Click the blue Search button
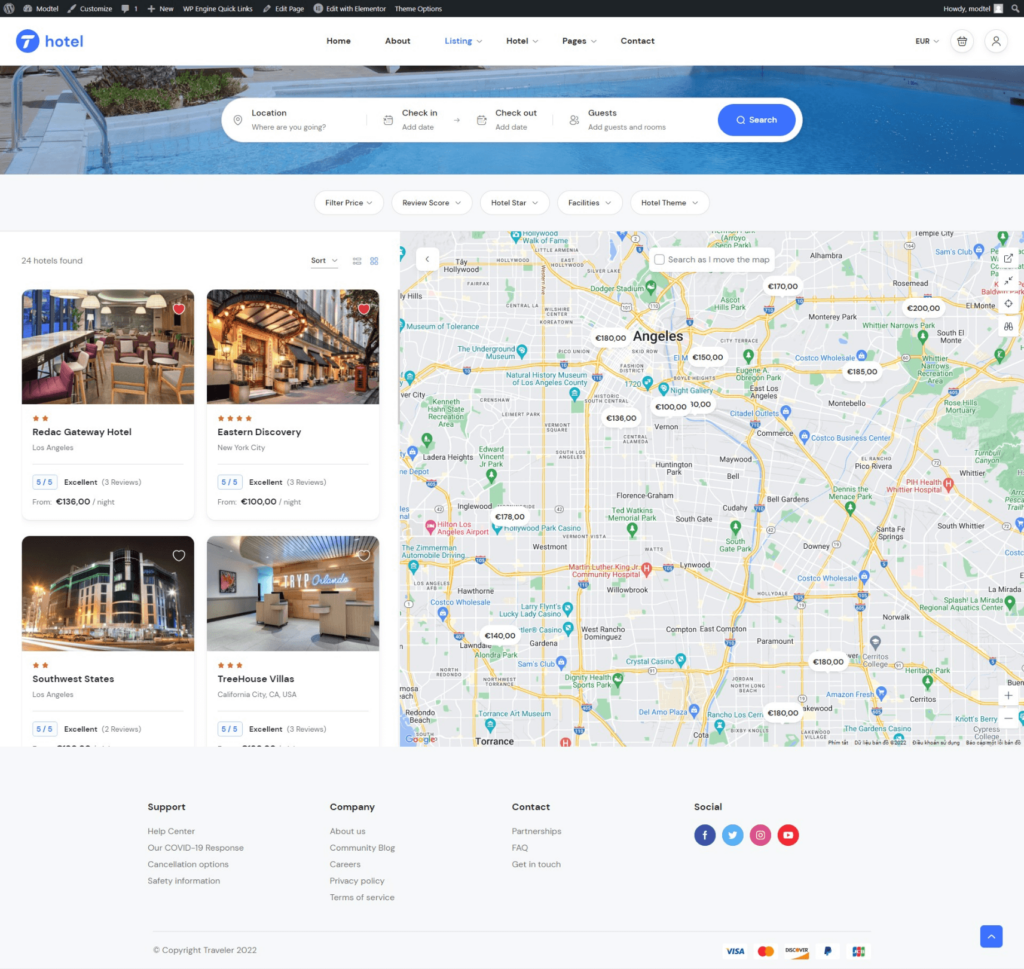The image size is (1024, 969). 756,119
